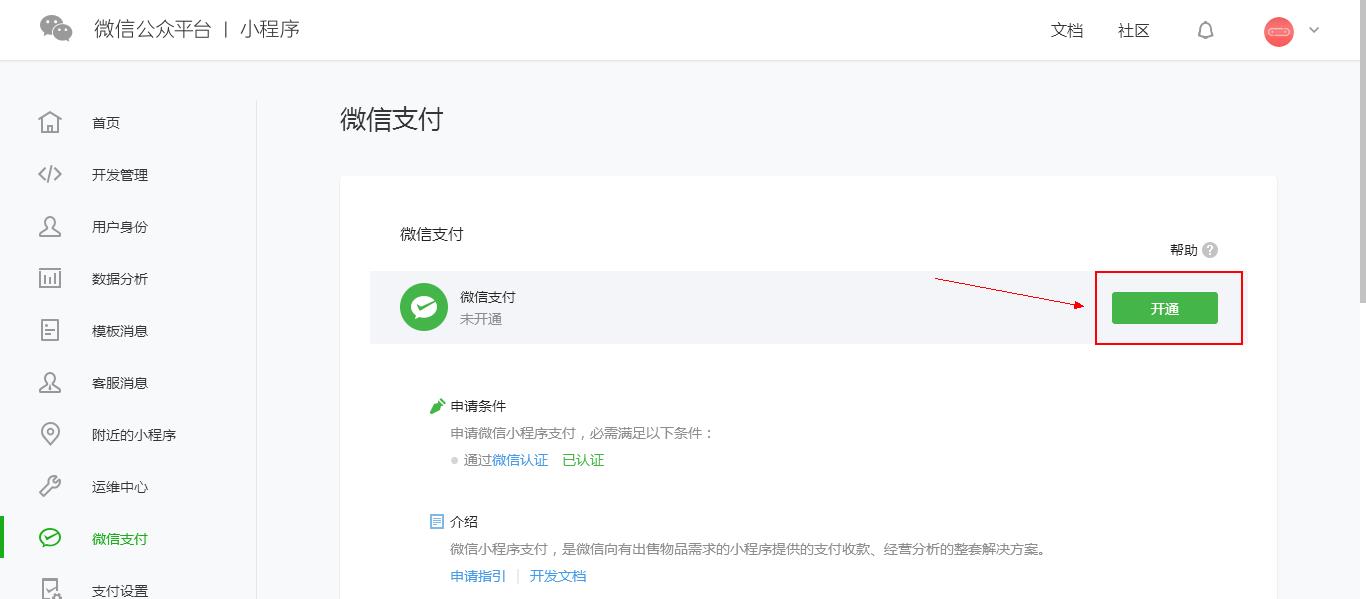Click the green WeChat Pay round logo

point(424,307)
